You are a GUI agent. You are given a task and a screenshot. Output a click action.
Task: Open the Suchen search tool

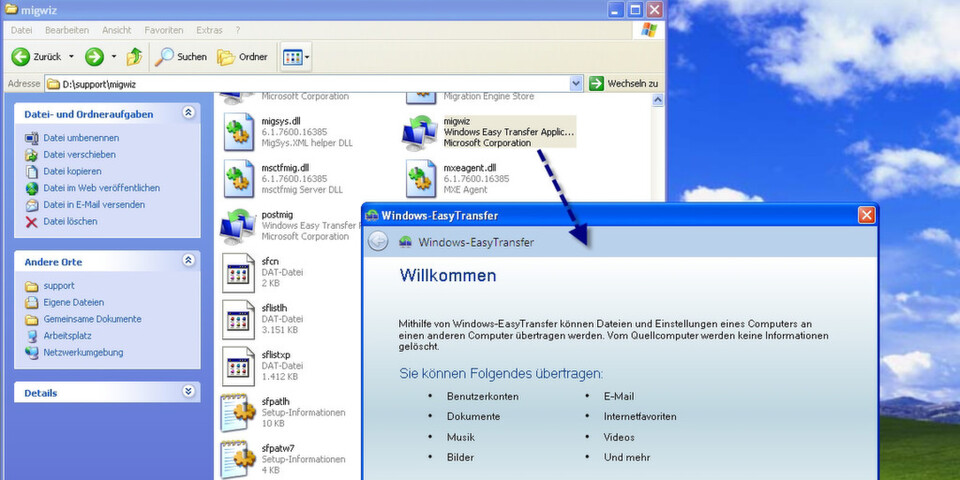[x=180, y=57]
